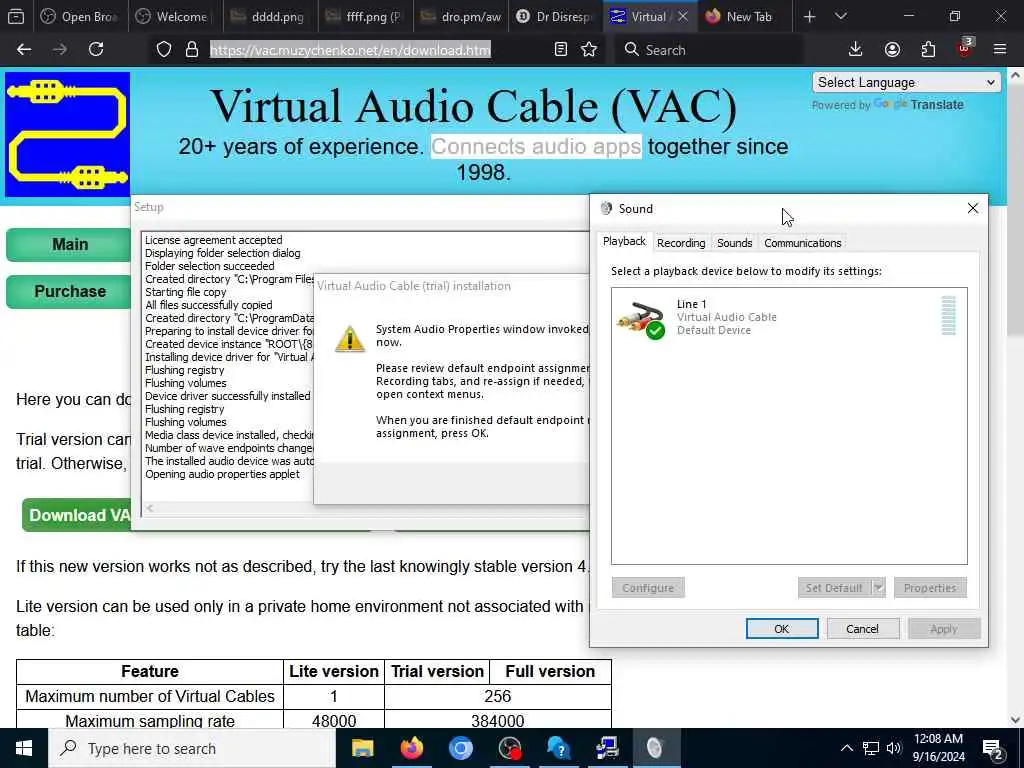The width and height of the screenshot is (1024, 768).
Task: Switch to the Dr Disrespect browser tab
Action: (x=555, y=17)
